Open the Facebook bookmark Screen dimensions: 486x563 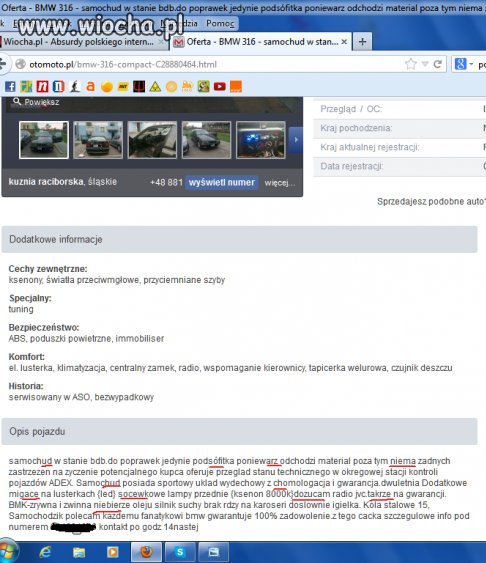(x=10, y=87)
